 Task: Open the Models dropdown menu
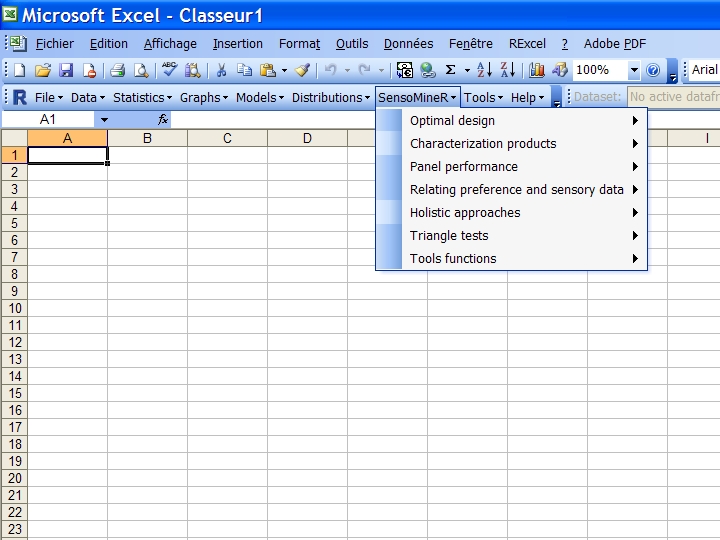[x=260, y=98]
